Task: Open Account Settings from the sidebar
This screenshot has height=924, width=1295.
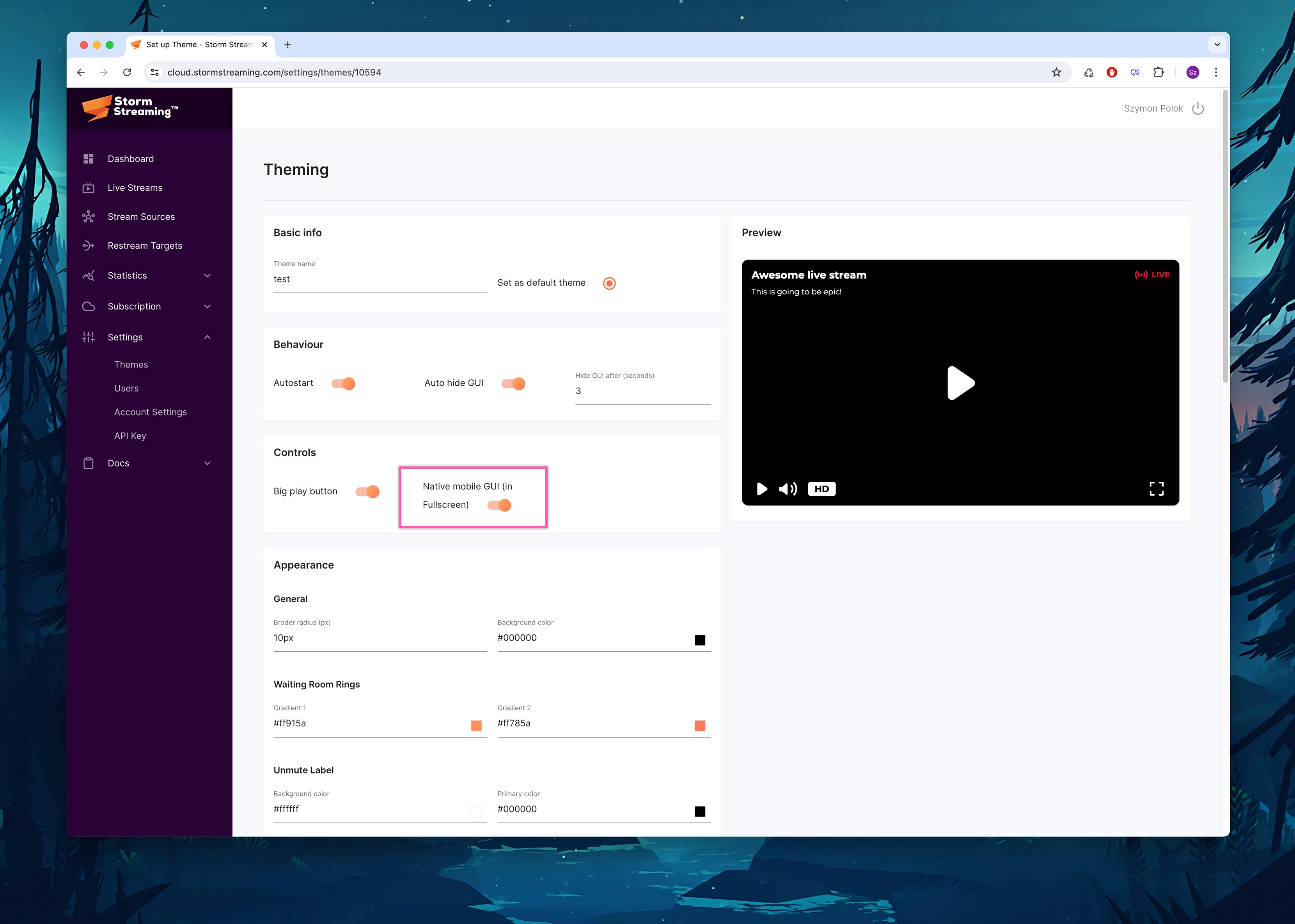Action: point(150,412)
